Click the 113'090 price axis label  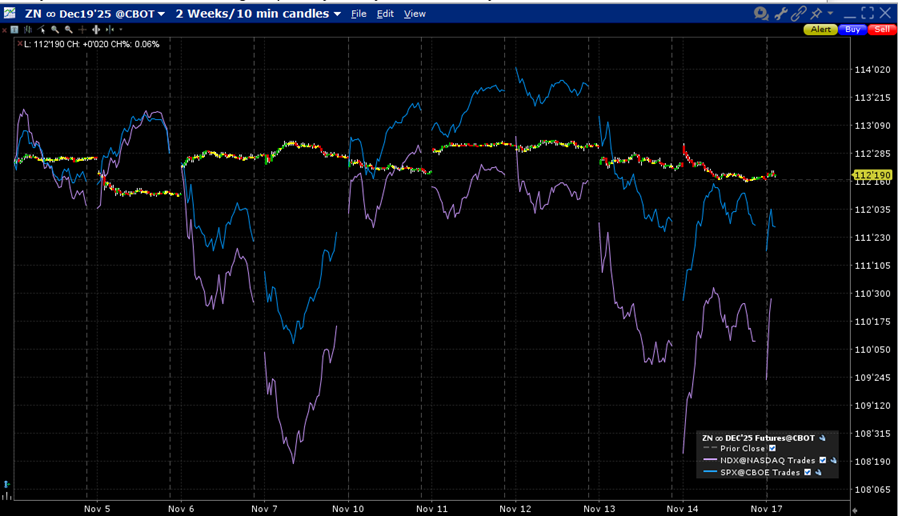point(873,126)
